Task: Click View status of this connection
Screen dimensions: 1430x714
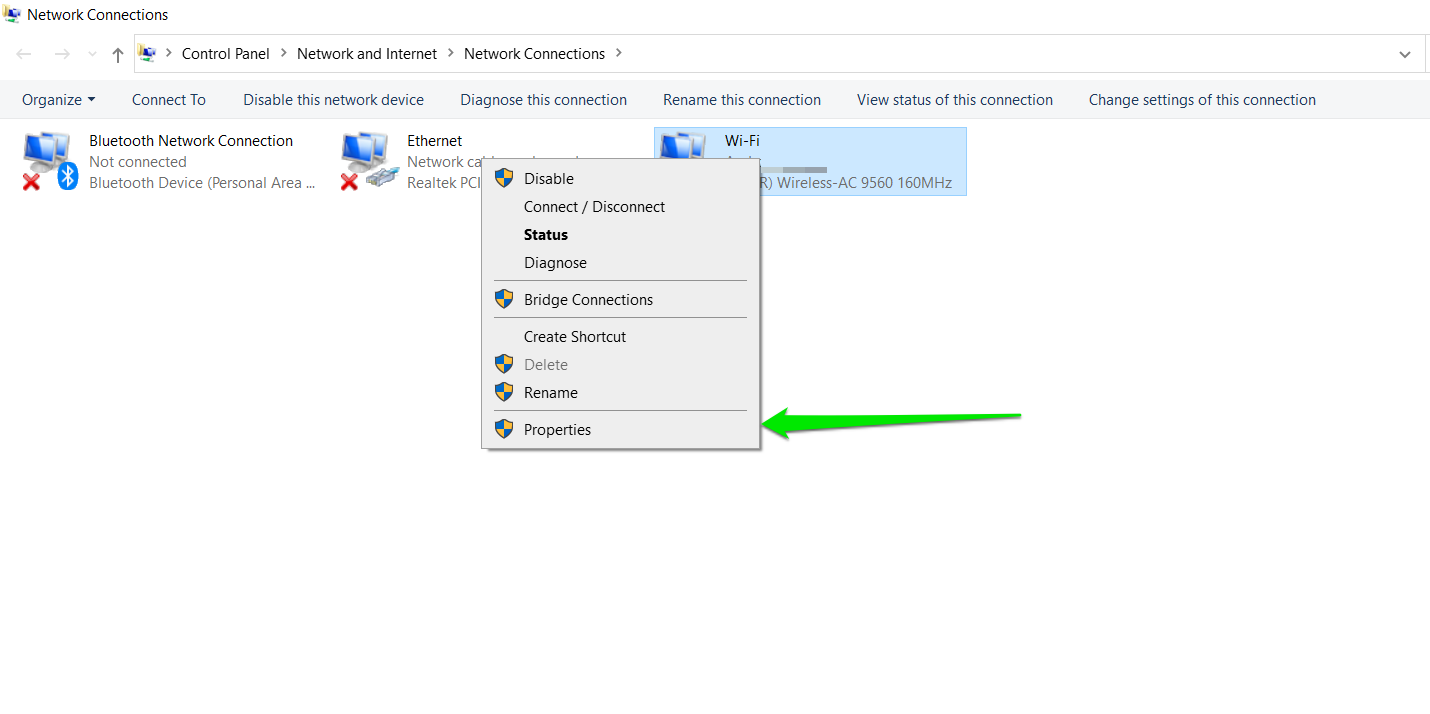Action: [x=955, y=100]
